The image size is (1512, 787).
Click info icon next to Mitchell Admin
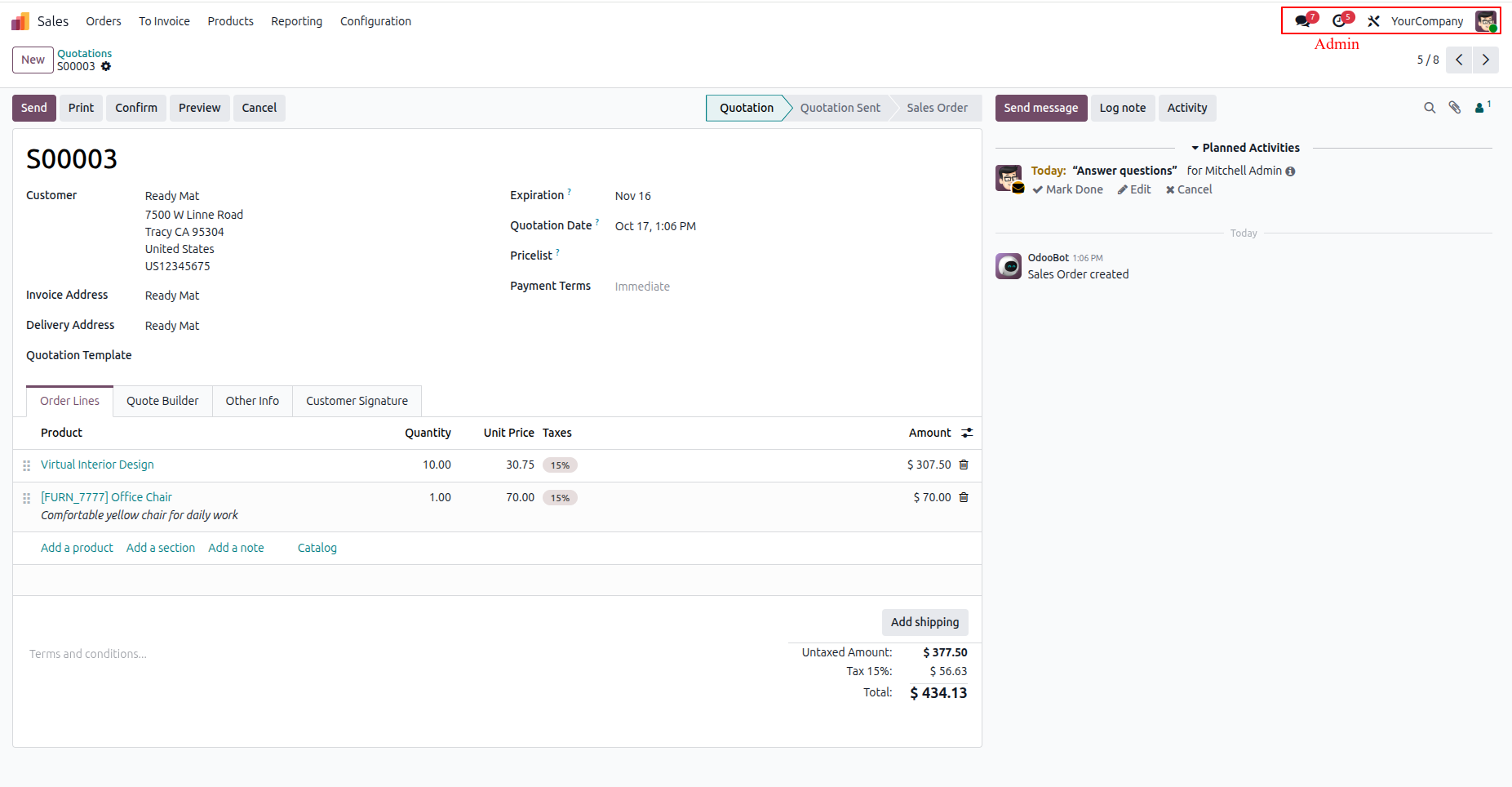[x=1290, y=171]
